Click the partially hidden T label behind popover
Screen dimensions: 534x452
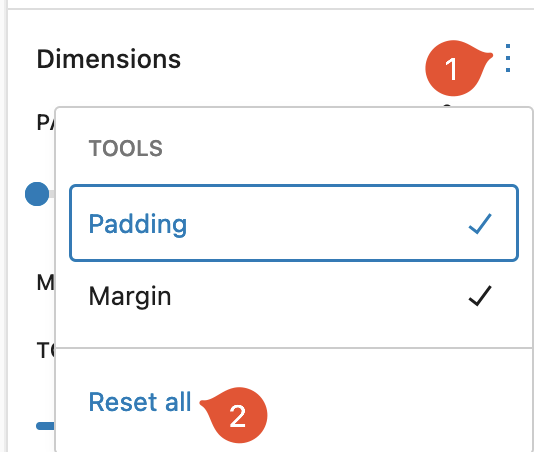pyautogui.click(x=46, y=350)
